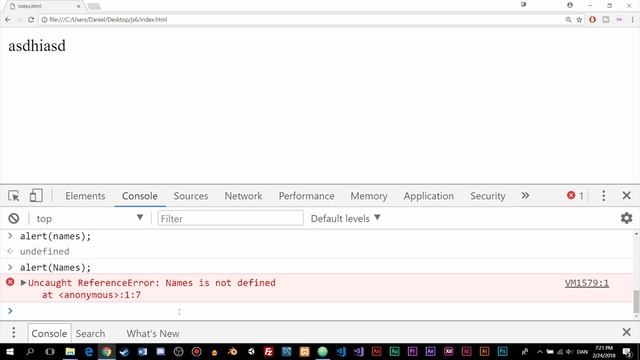Screen dimensions: 640x360
Task: Open the drawer three-dot menu
Action: point(13,333)
